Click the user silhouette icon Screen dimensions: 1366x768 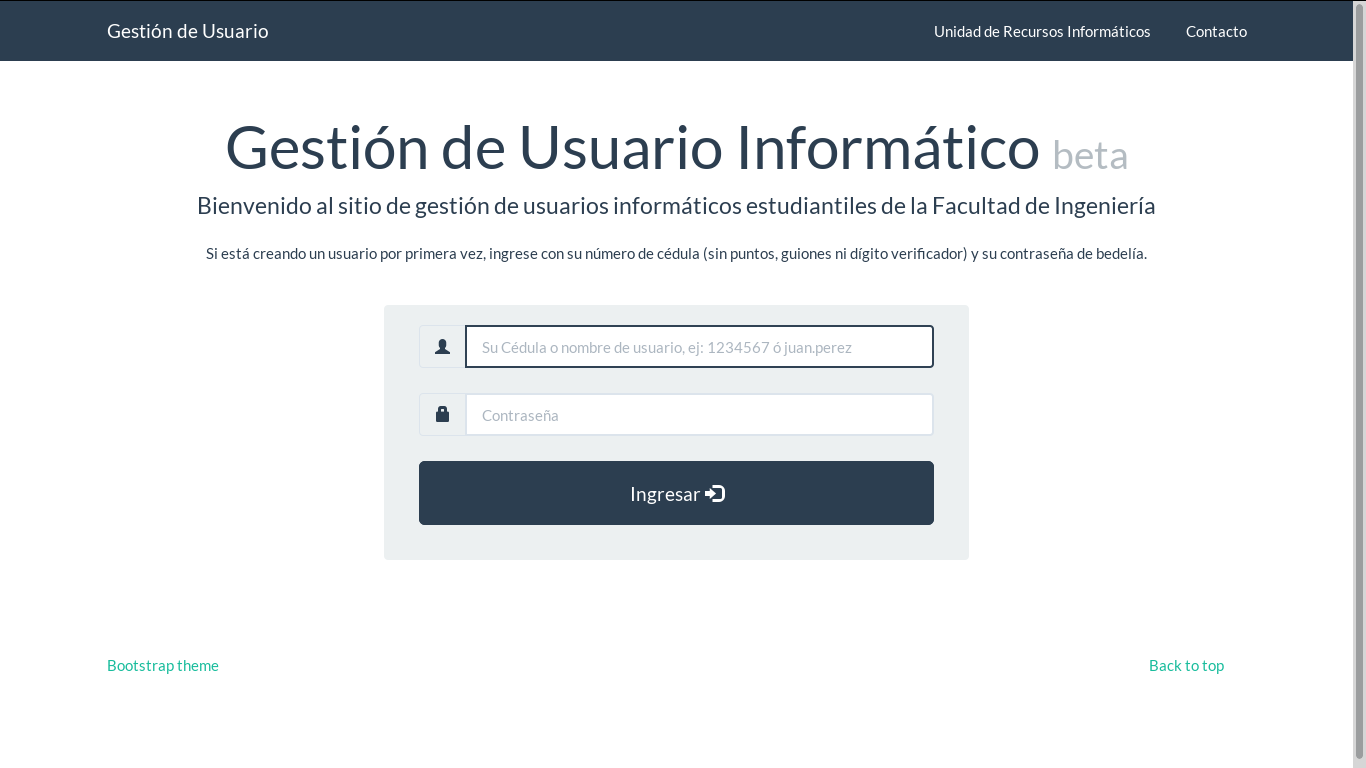[x=442, y=347]
